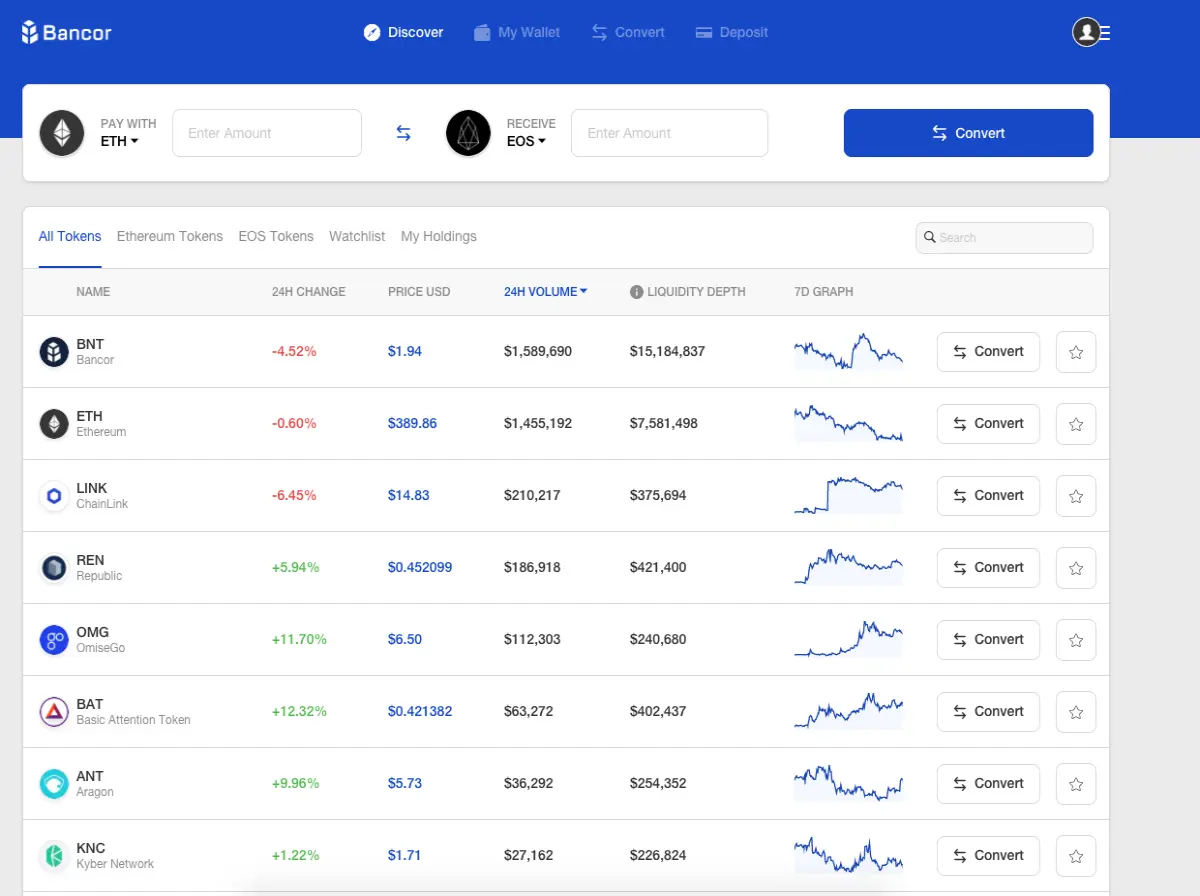The image size is (1200, 896).
Task: Click the REN Republic token logo
Action: (x=53, y=568)
